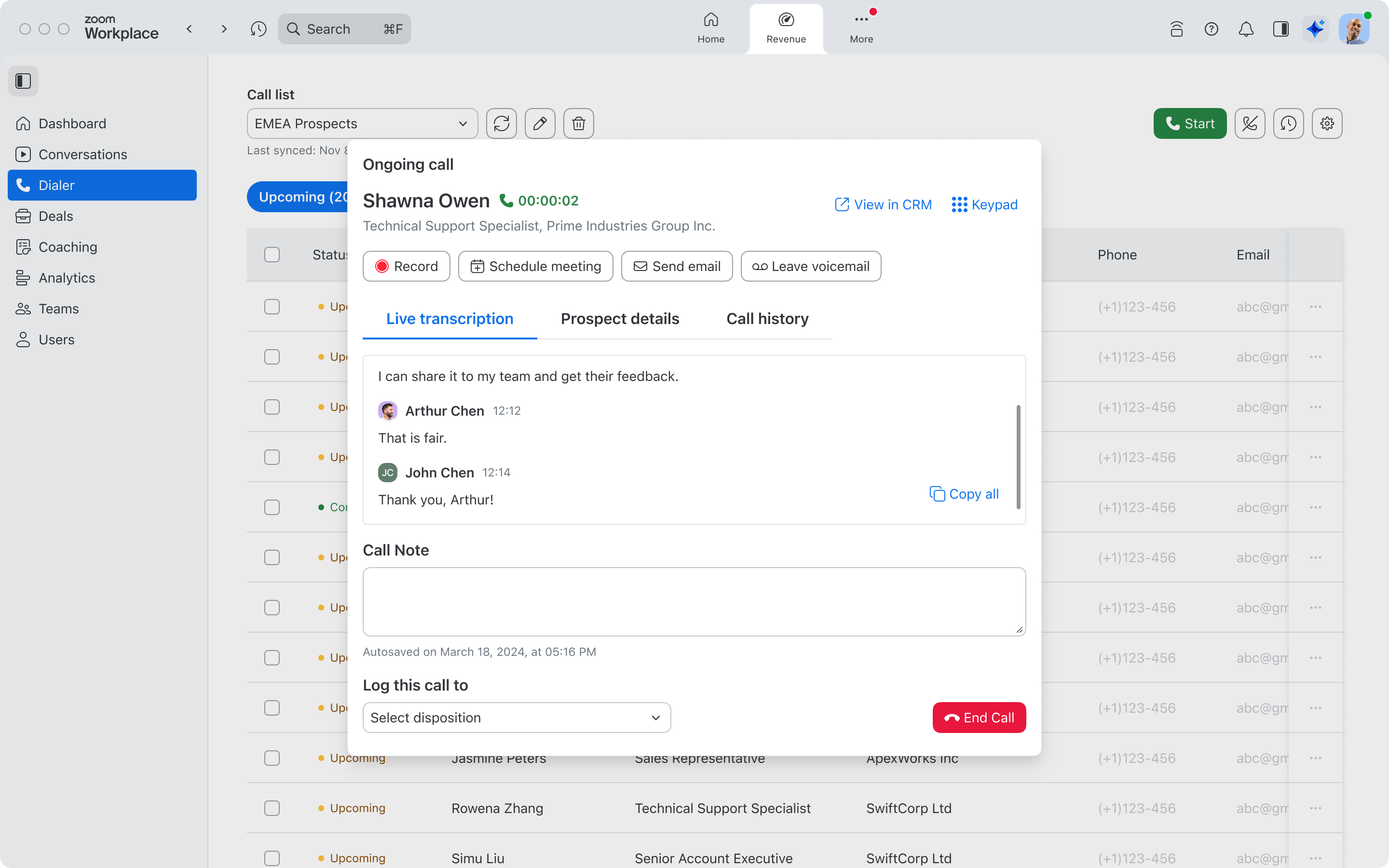Click the Call Note input field
The height and width of the screenshot is (868, 1389).
(x=694, y=601)
